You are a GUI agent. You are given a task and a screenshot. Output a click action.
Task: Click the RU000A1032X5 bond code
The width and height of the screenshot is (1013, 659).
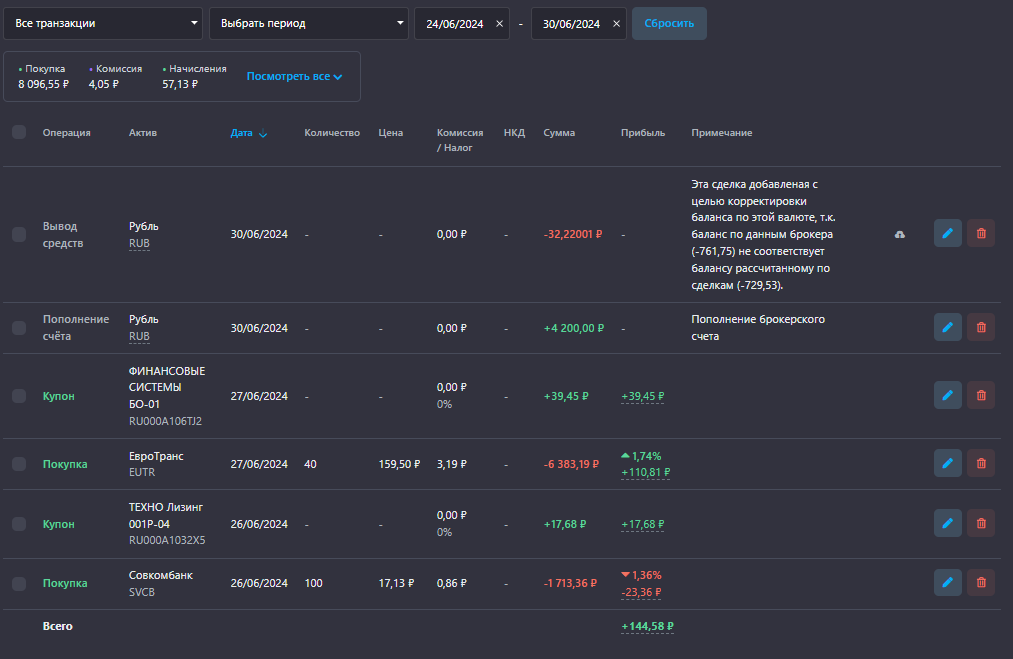pos(167,540)
